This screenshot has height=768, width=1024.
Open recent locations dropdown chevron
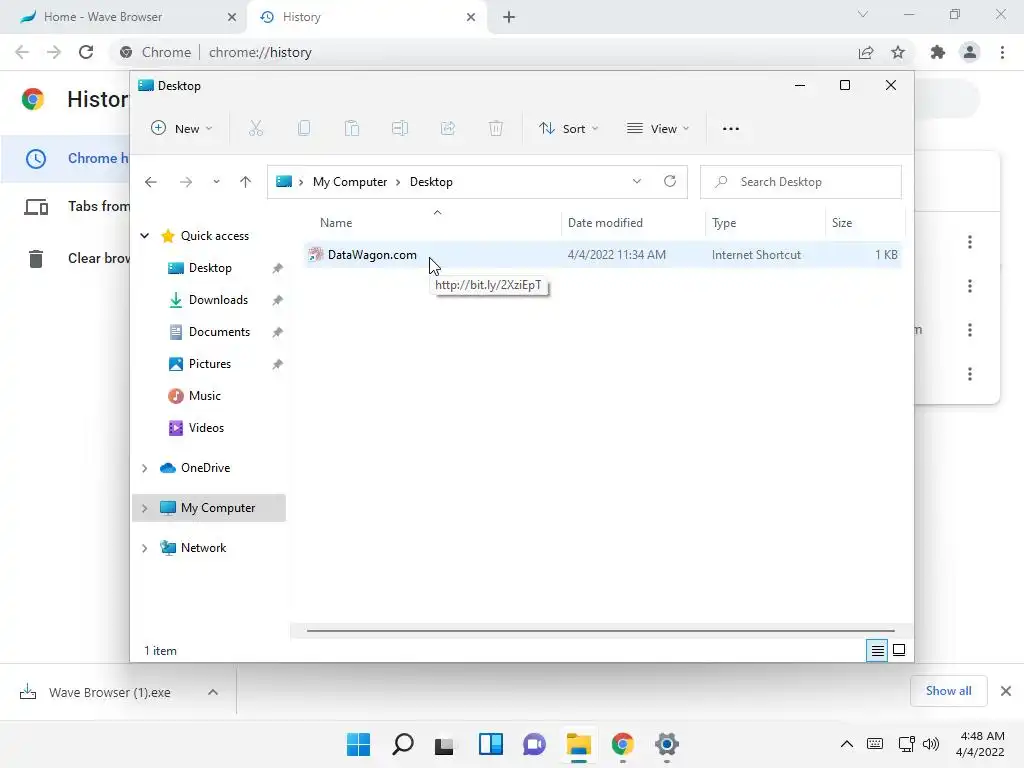click(216, 182)
